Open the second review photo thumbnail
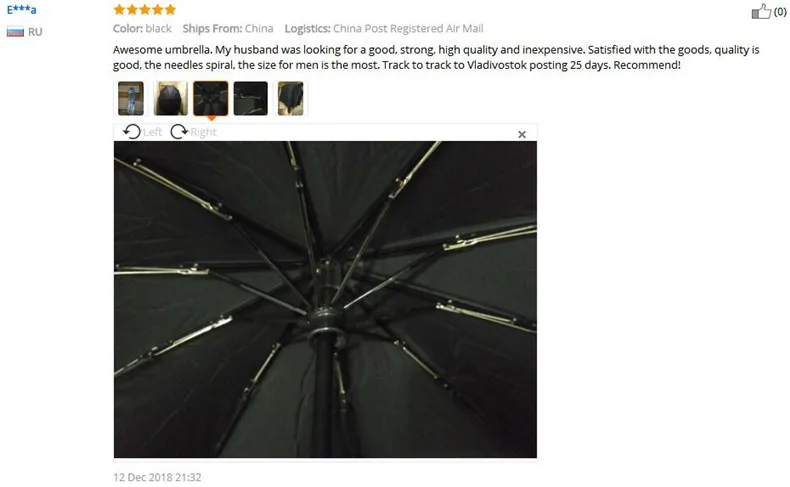The height and width of the screenshot is (487, 790). (171, 98)
